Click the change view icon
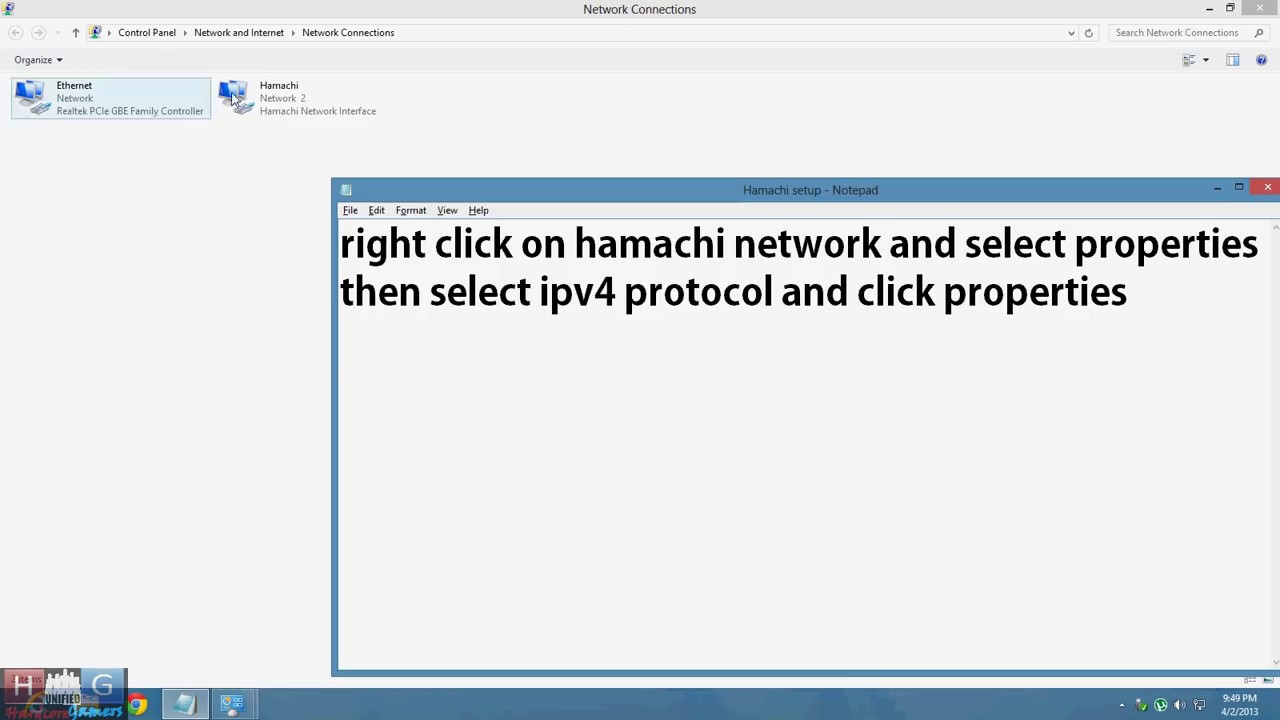 [1189, 60]
